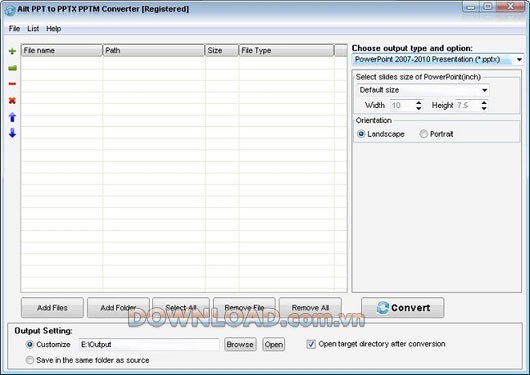Open the File menu

coord(14,29)
